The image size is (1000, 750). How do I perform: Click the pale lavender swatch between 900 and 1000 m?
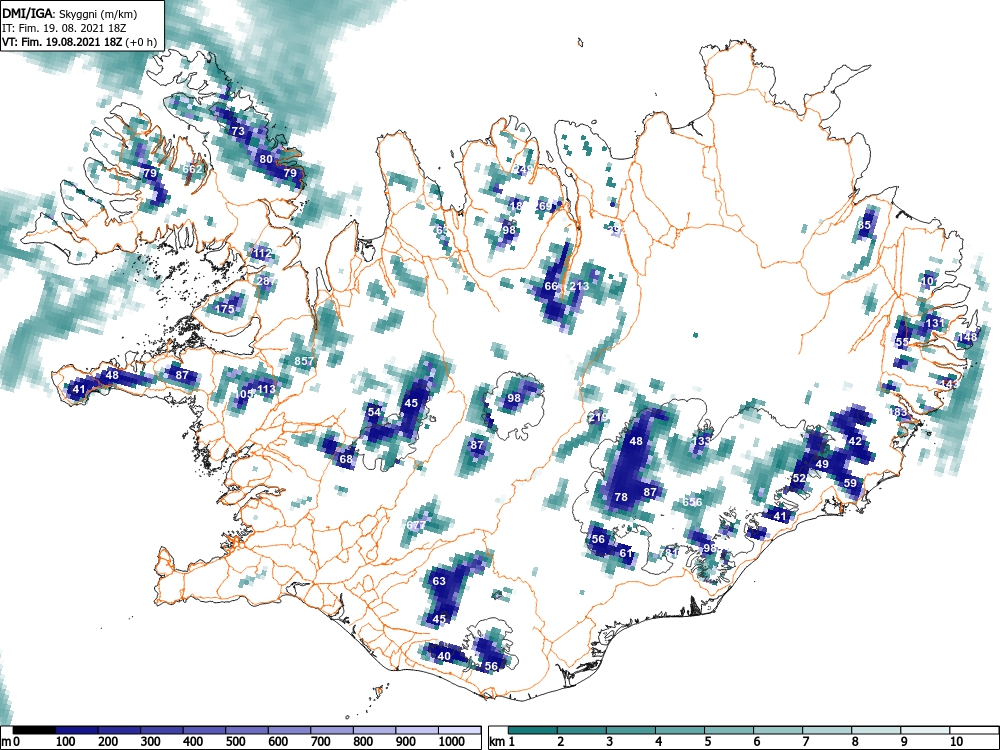[x=417, y=730]
